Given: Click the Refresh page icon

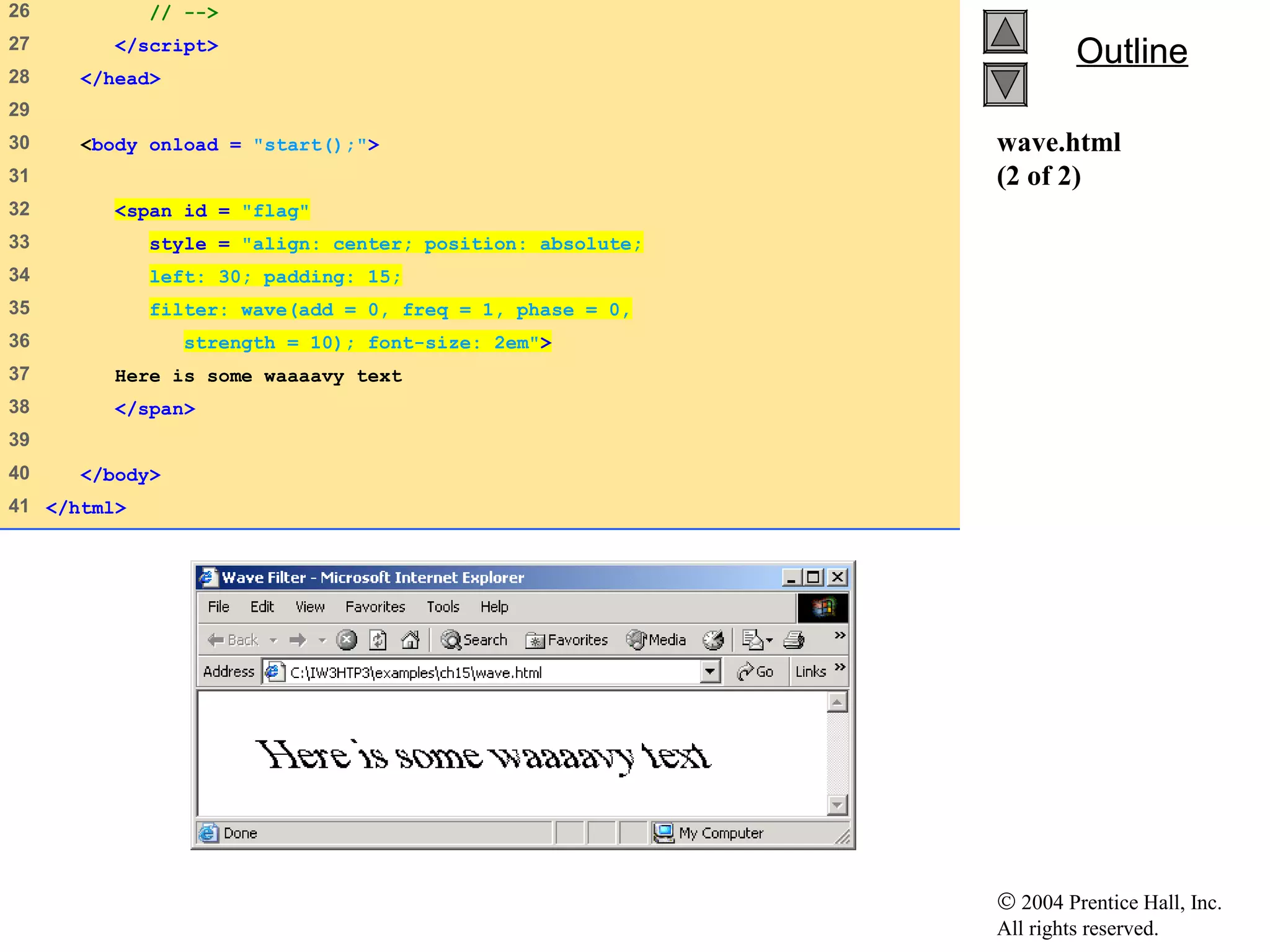Looking at the screenshot, I should click(378, 640).
